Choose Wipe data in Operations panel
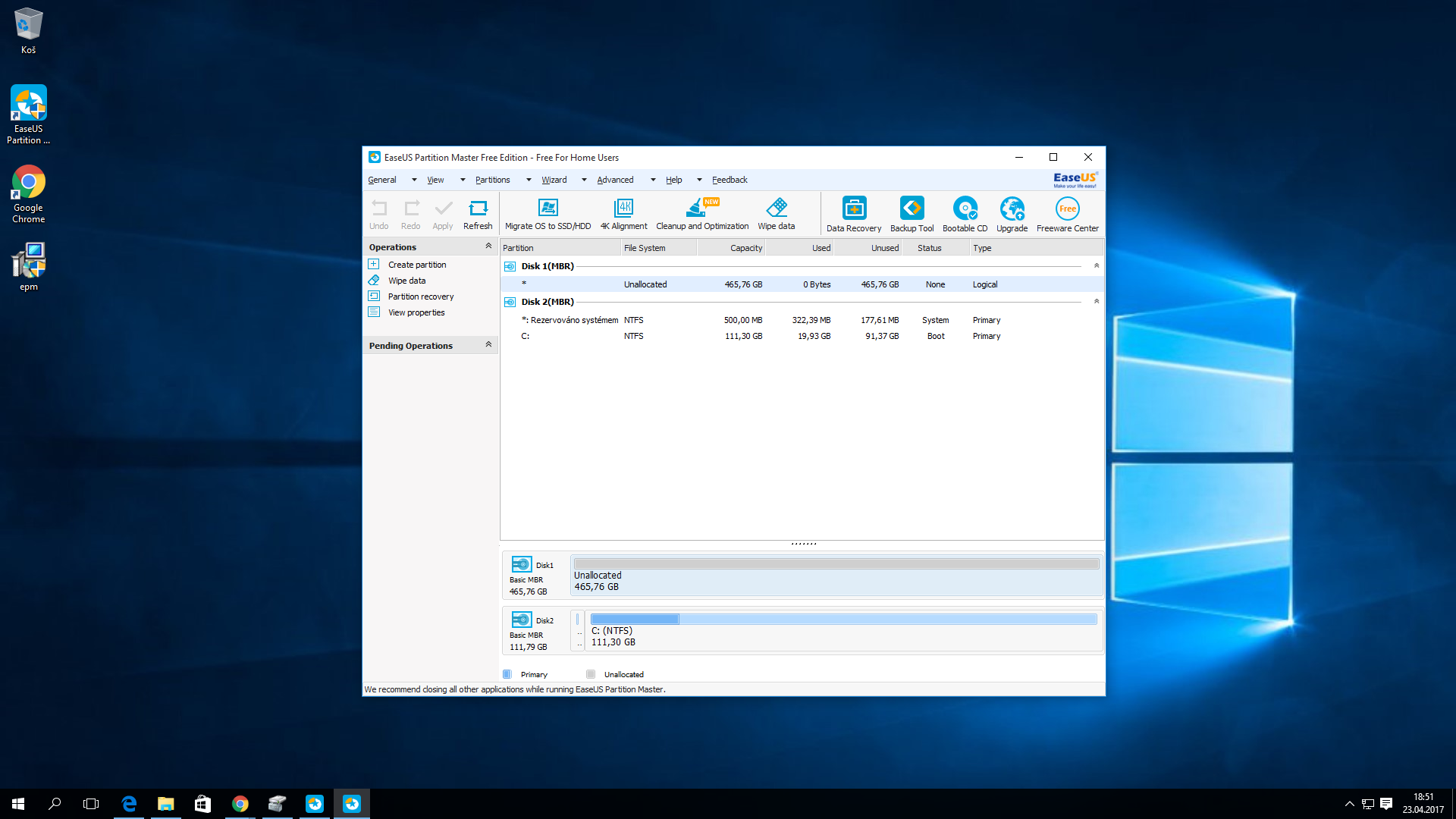 [406, 281]
